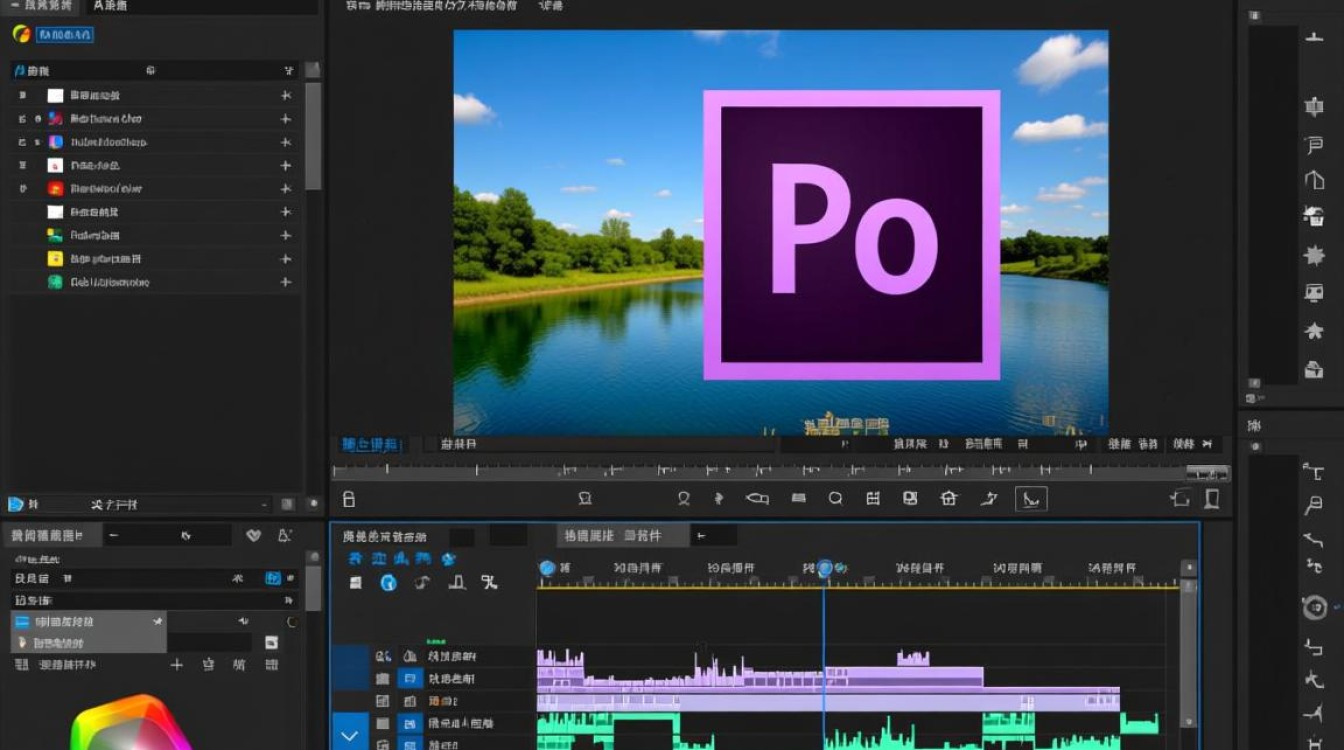1344x750 pixels.
Task: Click the time ruler under the preview monitor
Action: tap(780, 470)
